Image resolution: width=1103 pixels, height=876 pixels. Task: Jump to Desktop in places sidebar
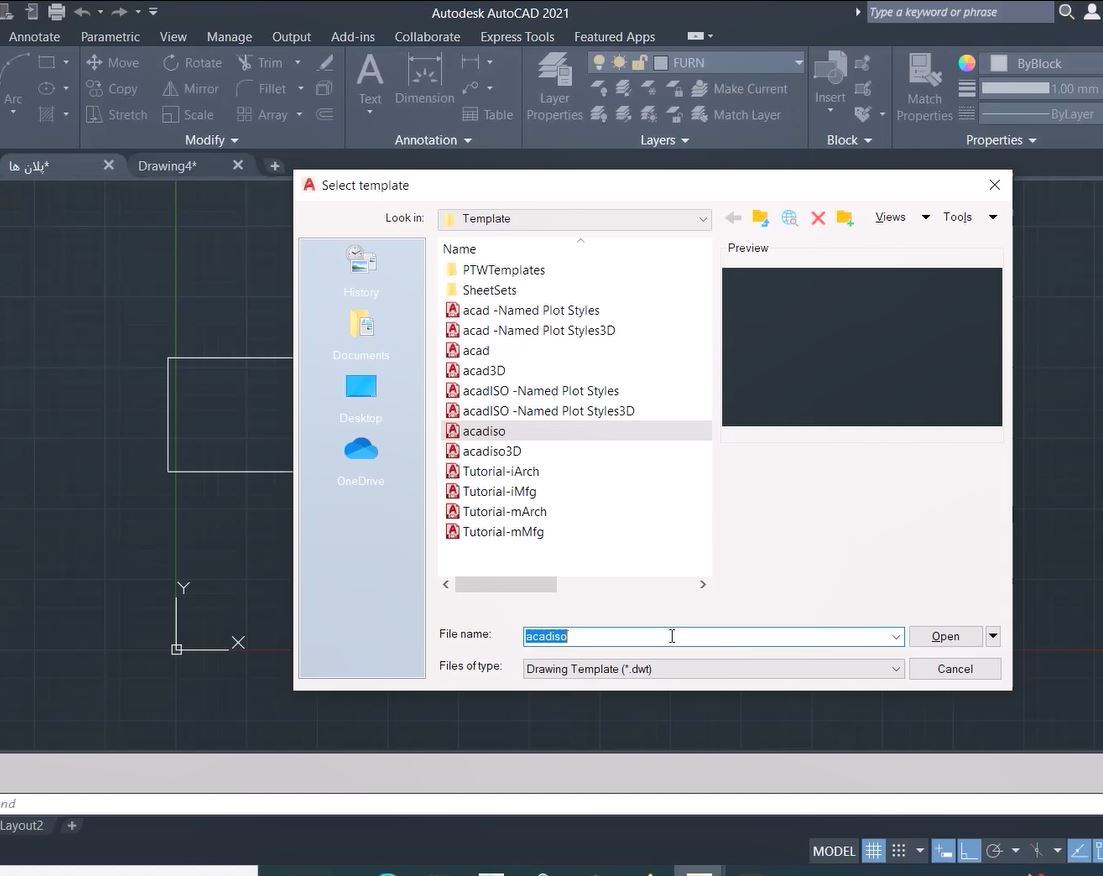click(361, 398)
